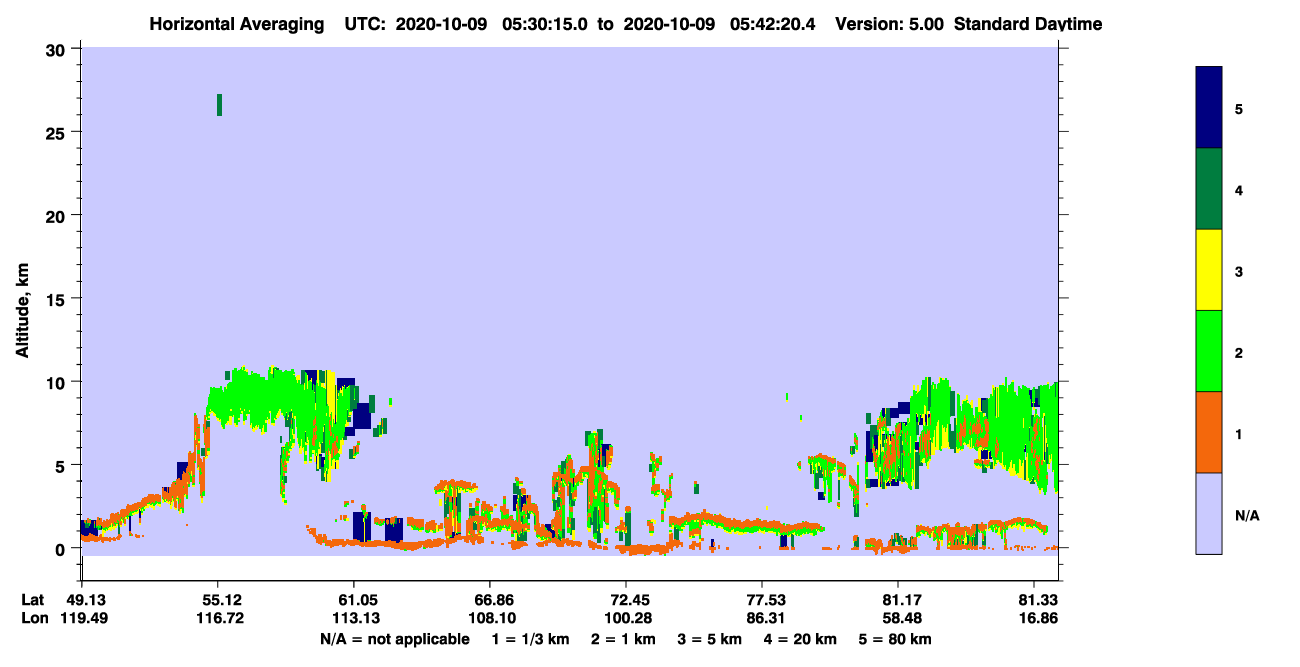This screenshot has width=1300, height=667.
Task: Click the bright green colorbar segment labeled 2
Action: pyautogui.click(x=1209, y=351)
